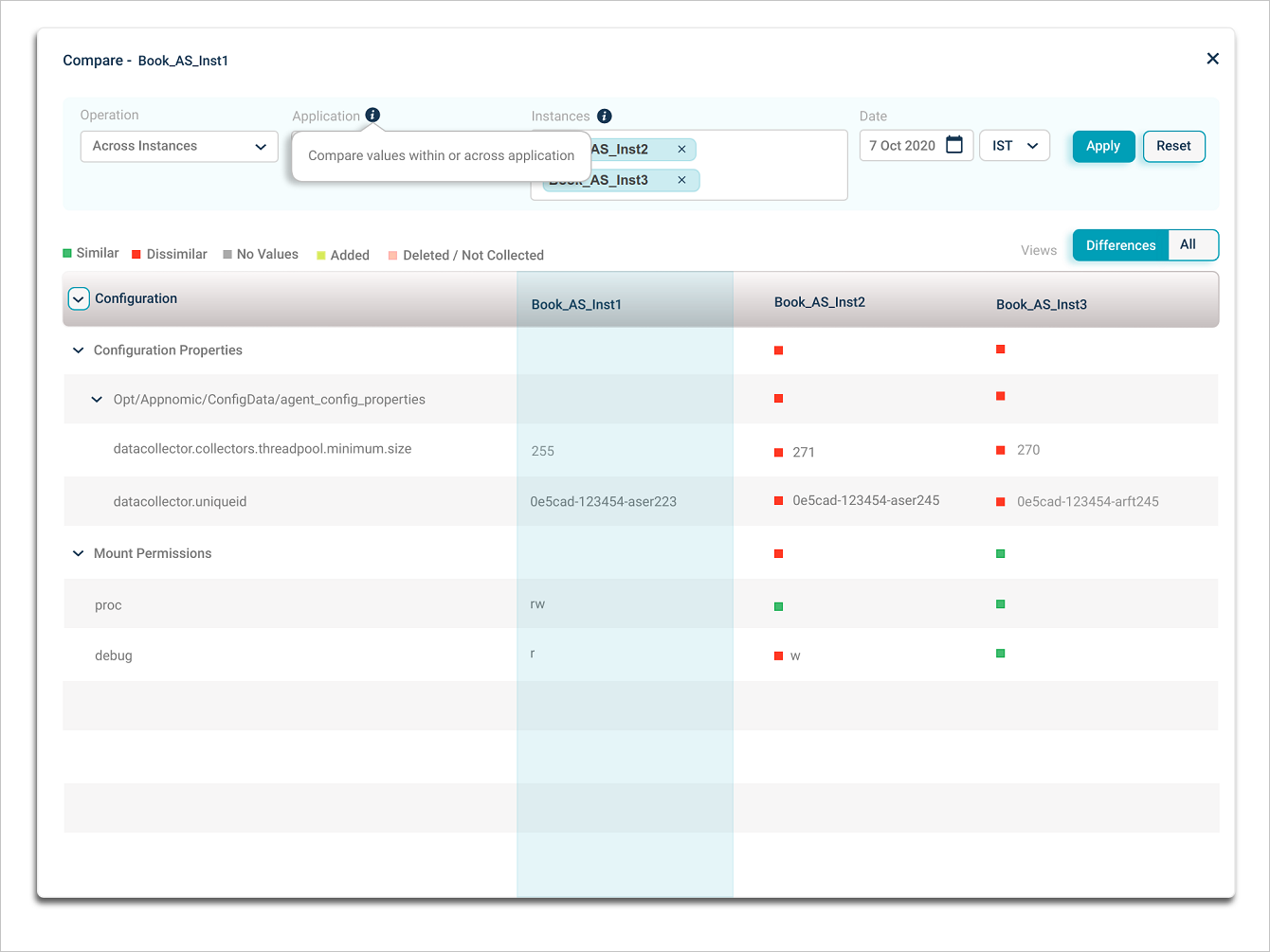
Task: Click the red Dissimilar legend swatch
Action: point(136,254)
